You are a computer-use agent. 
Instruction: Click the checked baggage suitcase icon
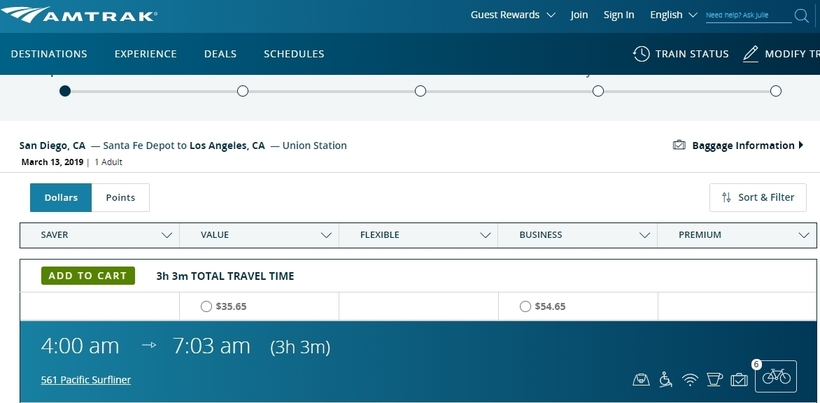[x=739, y=380]
